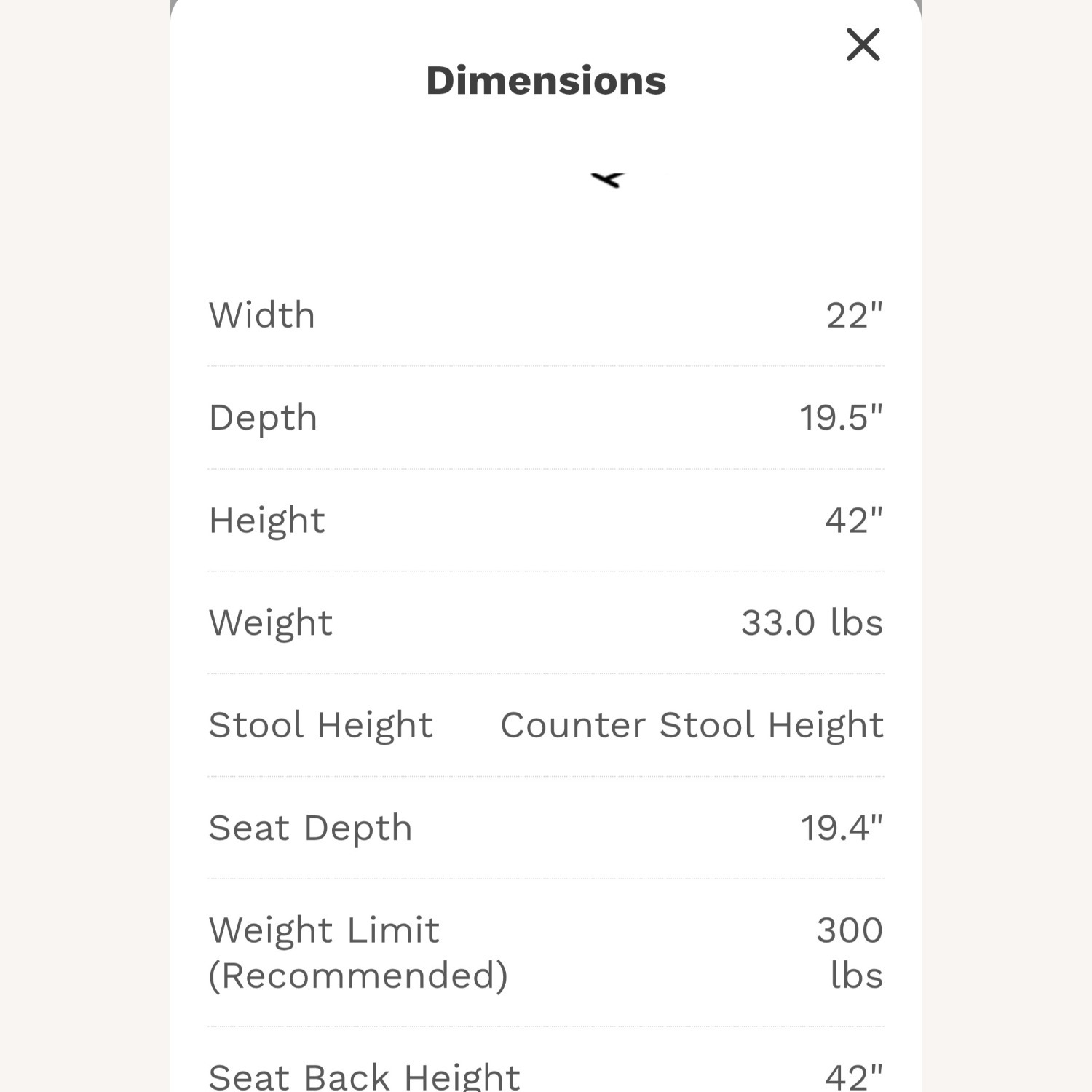Click the Weight row
Viewport: 1092px width, 1092px height.
(270, 622)
